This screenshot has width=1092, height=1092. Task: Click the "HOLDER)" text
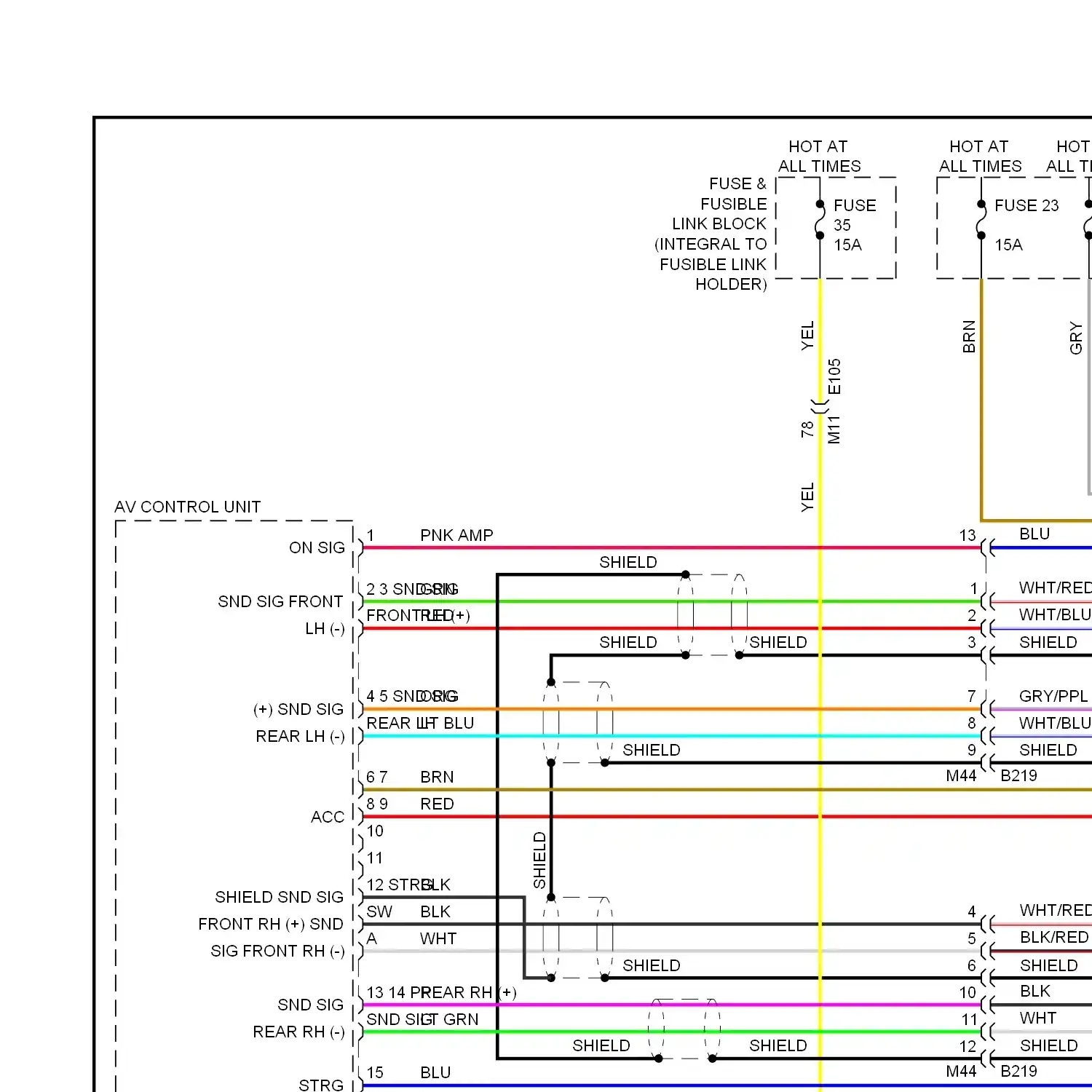coord(731,284)
